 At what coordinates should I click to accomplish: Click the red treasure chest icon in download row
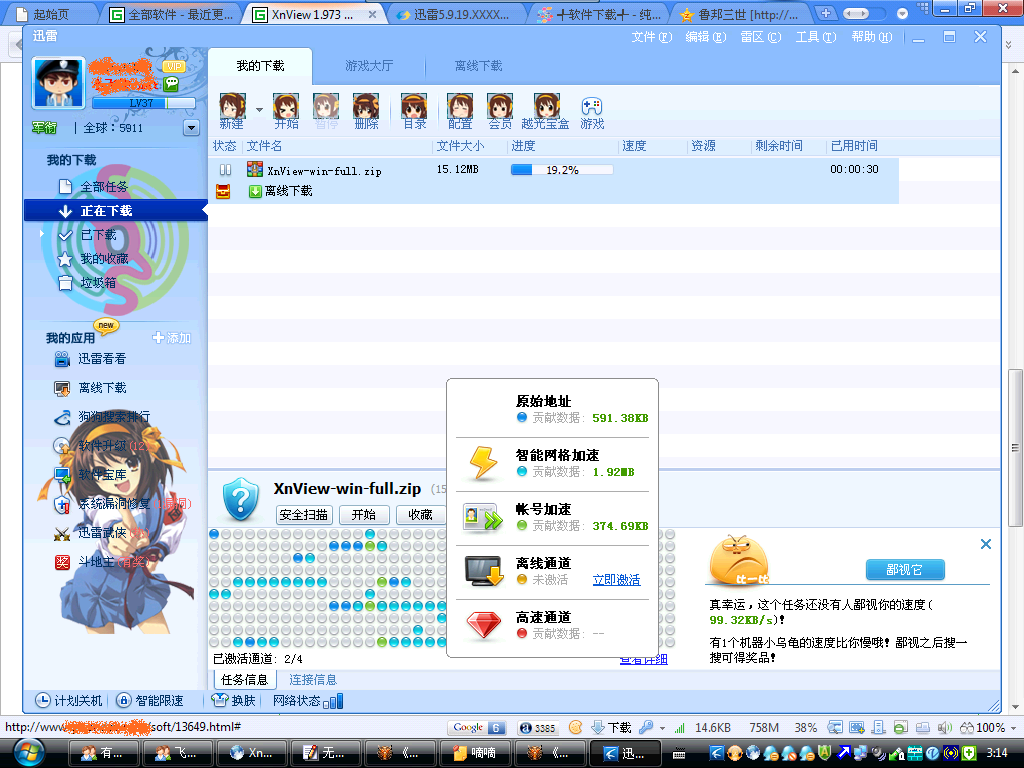pos(223,191)
